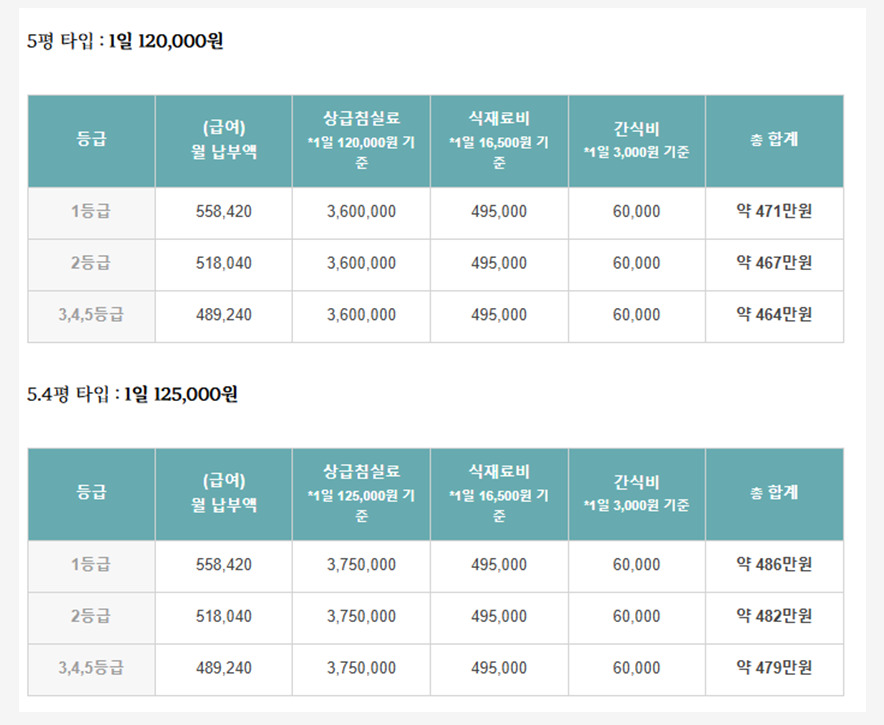Select the '약 479만원' total cell
This screenshot has width=884, height=725.
click(x=774, y=667)
